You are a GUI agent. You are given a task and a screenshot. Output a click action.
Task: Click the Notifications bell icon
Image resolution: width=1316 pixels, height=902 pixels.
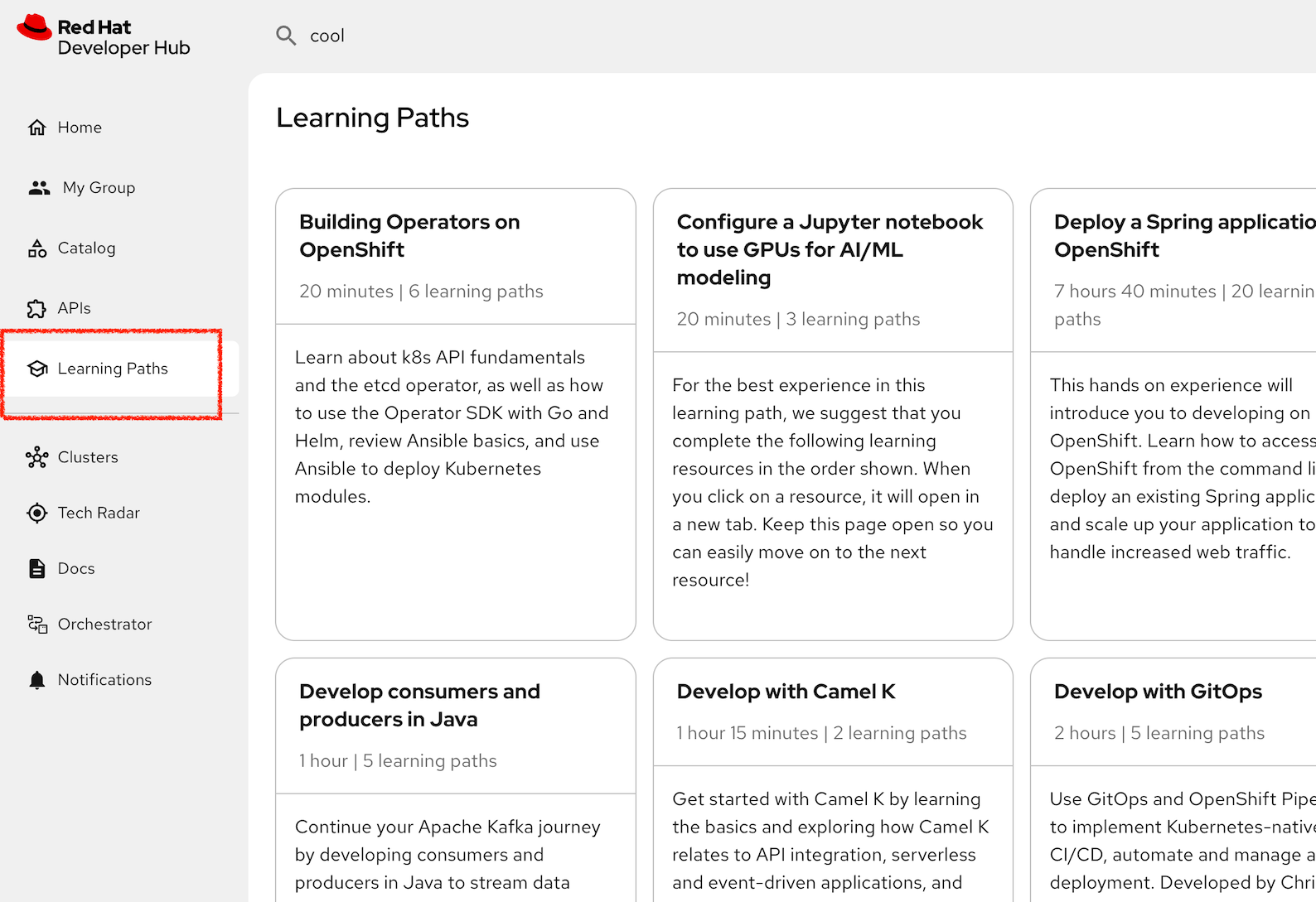[x=37, y=680]
